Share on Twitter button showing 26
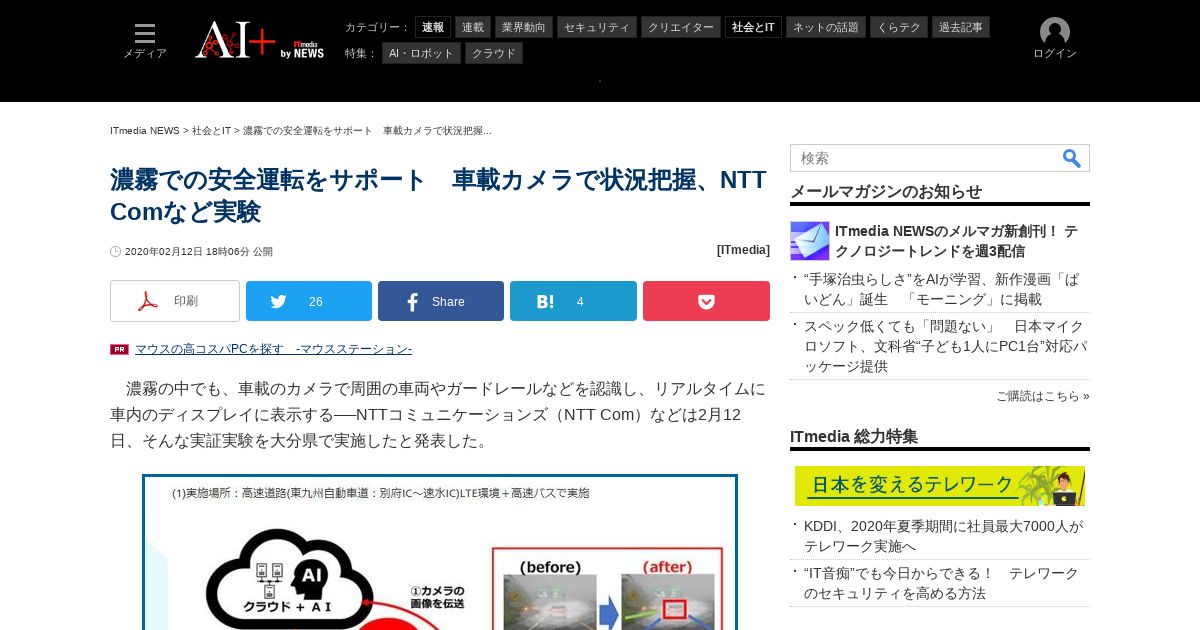The height and width of the screenshot is (630, 1200). tap(309, 301)
